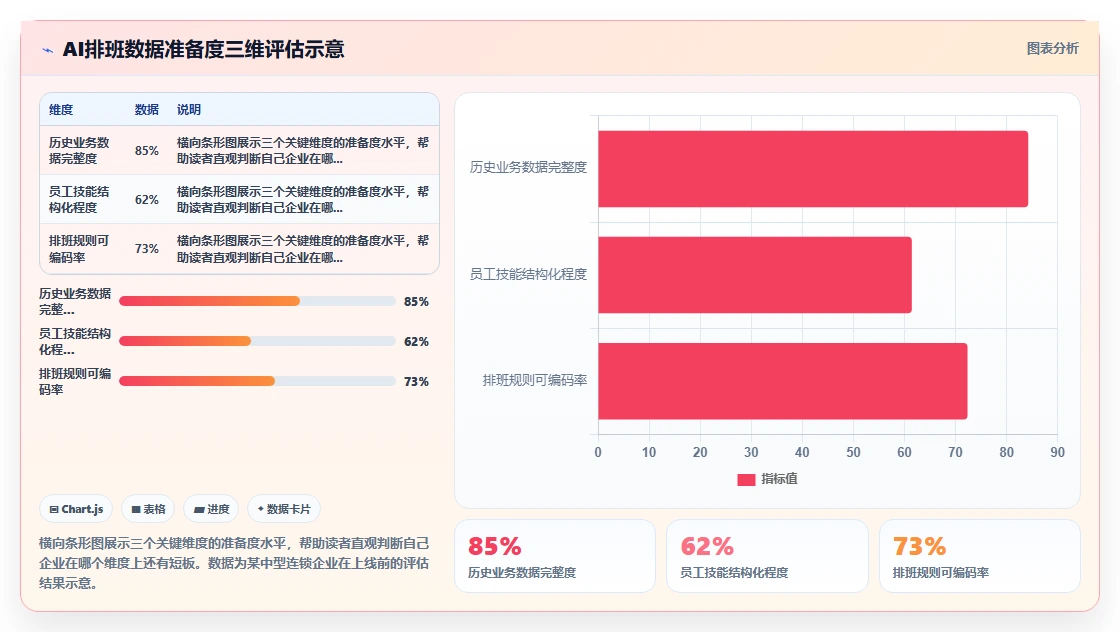This screenshot has width=1120, height=632.
Task: Click the description paragraph under the tags
Action: tap(234, 563)
